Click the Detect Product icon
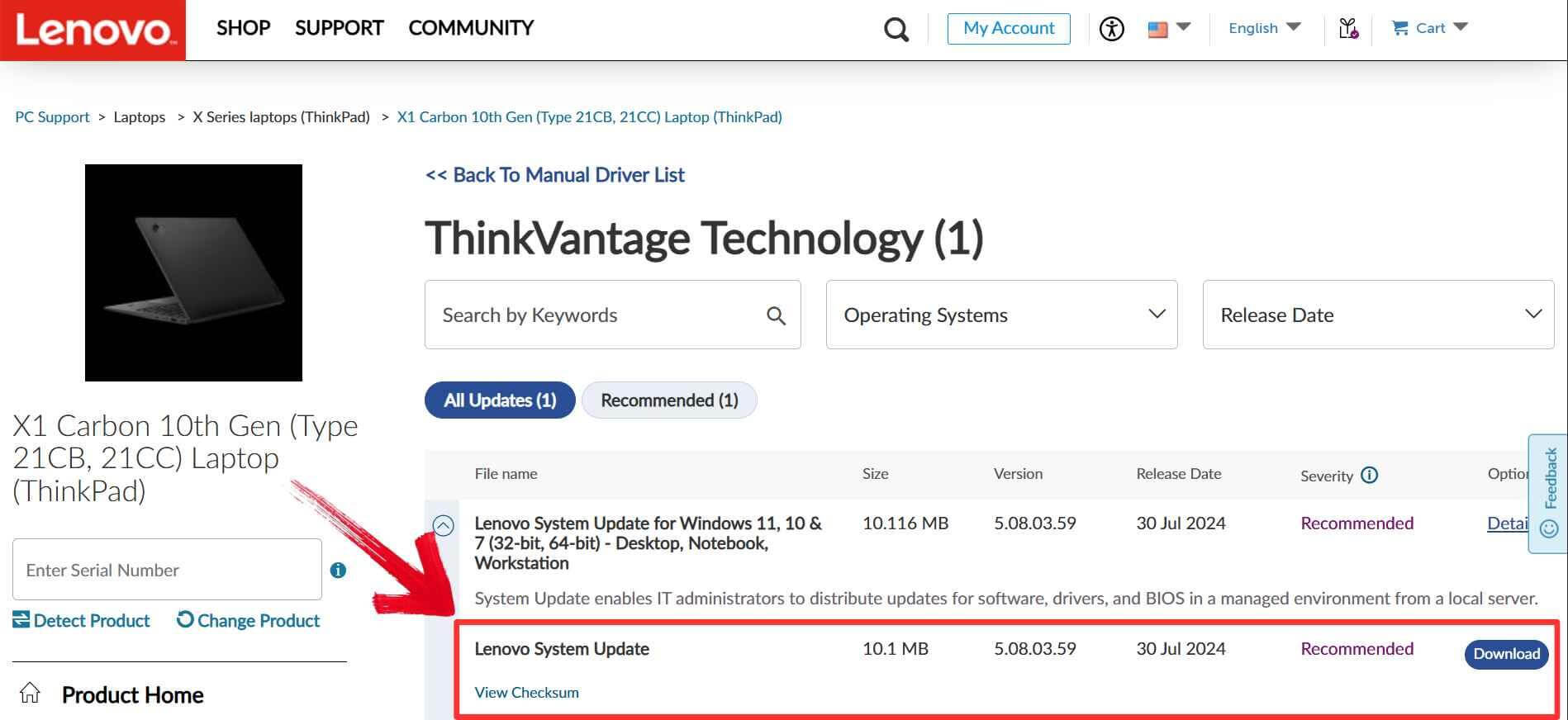 (x=21, y=619)
